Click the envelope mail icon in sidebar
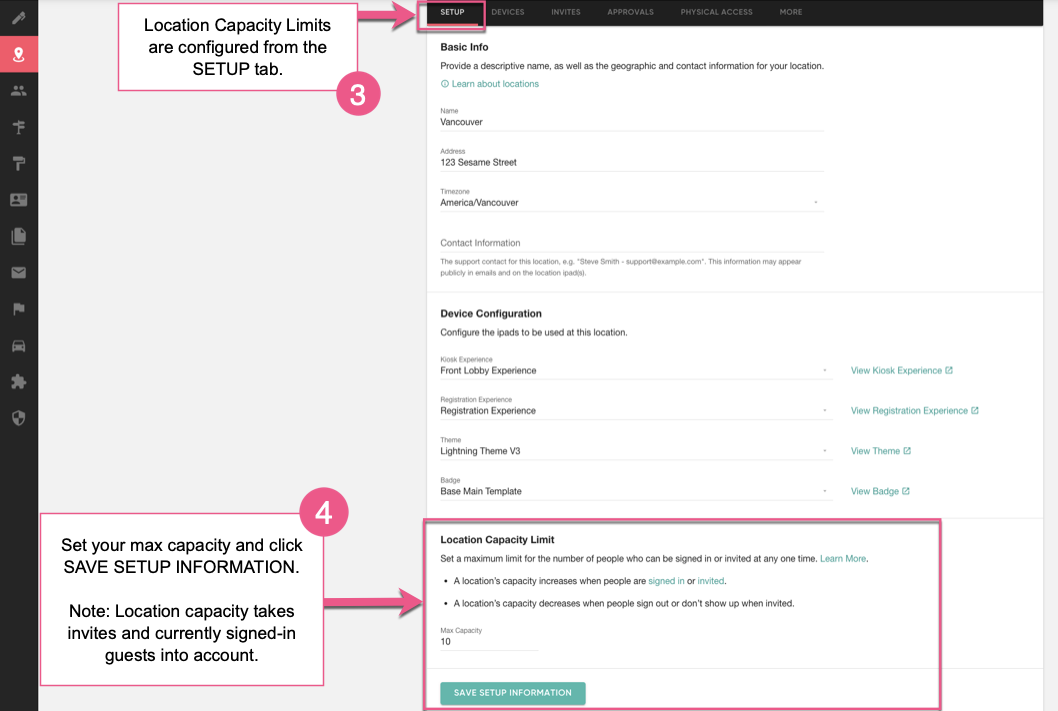This screenshot has height=711, width=1058. (18, 272)
